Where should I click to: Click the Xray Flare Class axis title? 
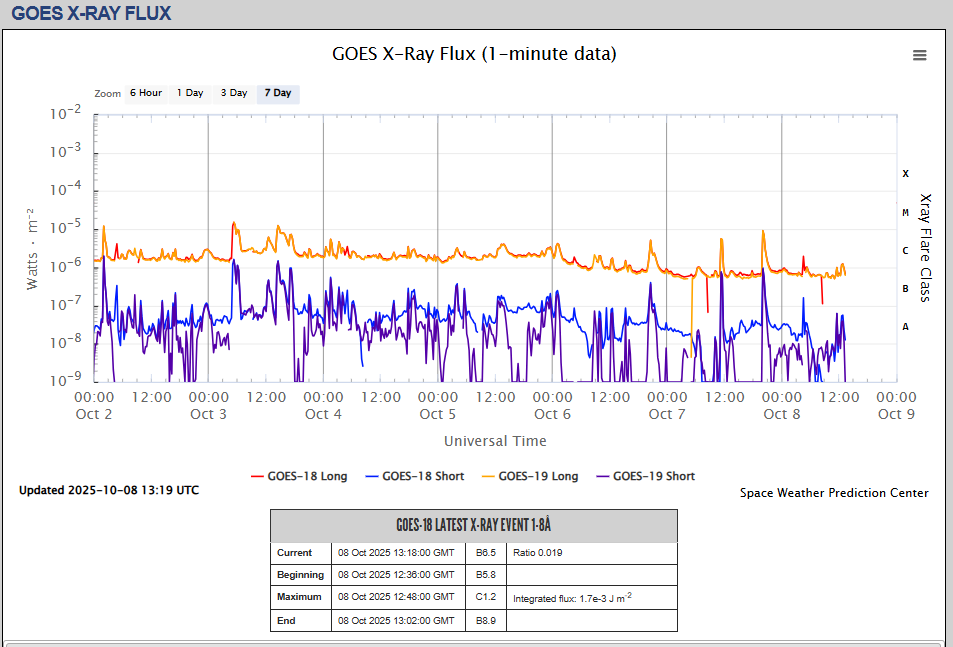click(925, 247)
